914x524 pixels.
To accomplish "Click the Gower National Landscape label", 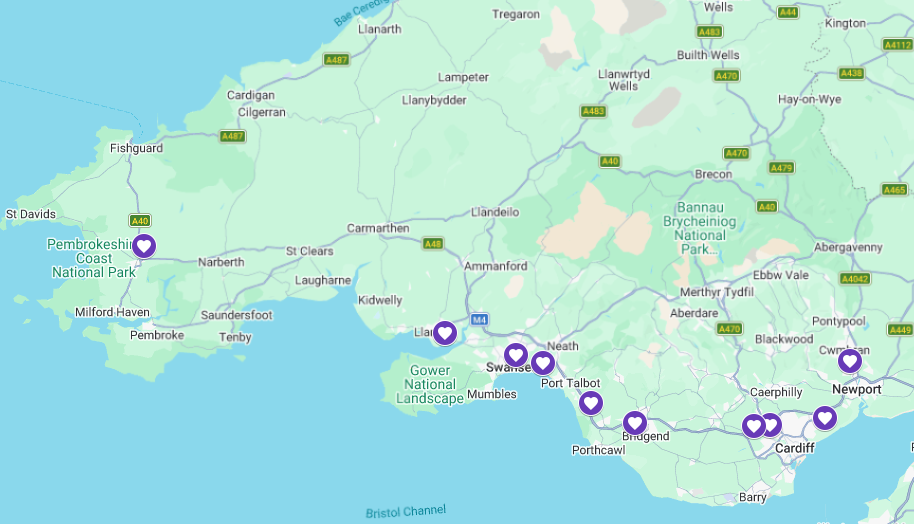I will (x=430, y=385).
